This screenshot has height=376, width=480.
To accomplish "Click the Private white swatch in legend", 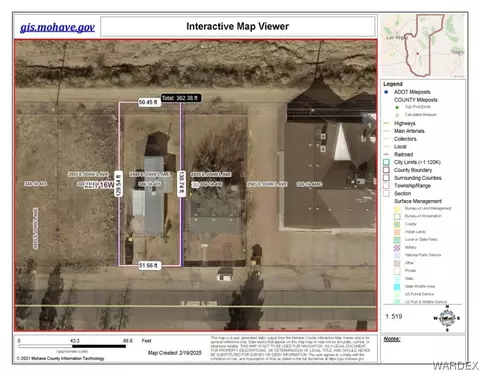I will tap(397, 271).
